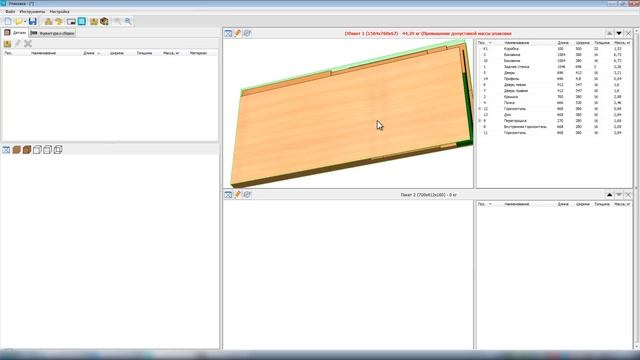This screenshot has width=640, height=360.
Task: Select the last wireframe cube view icon
Action: click(58, 150)
